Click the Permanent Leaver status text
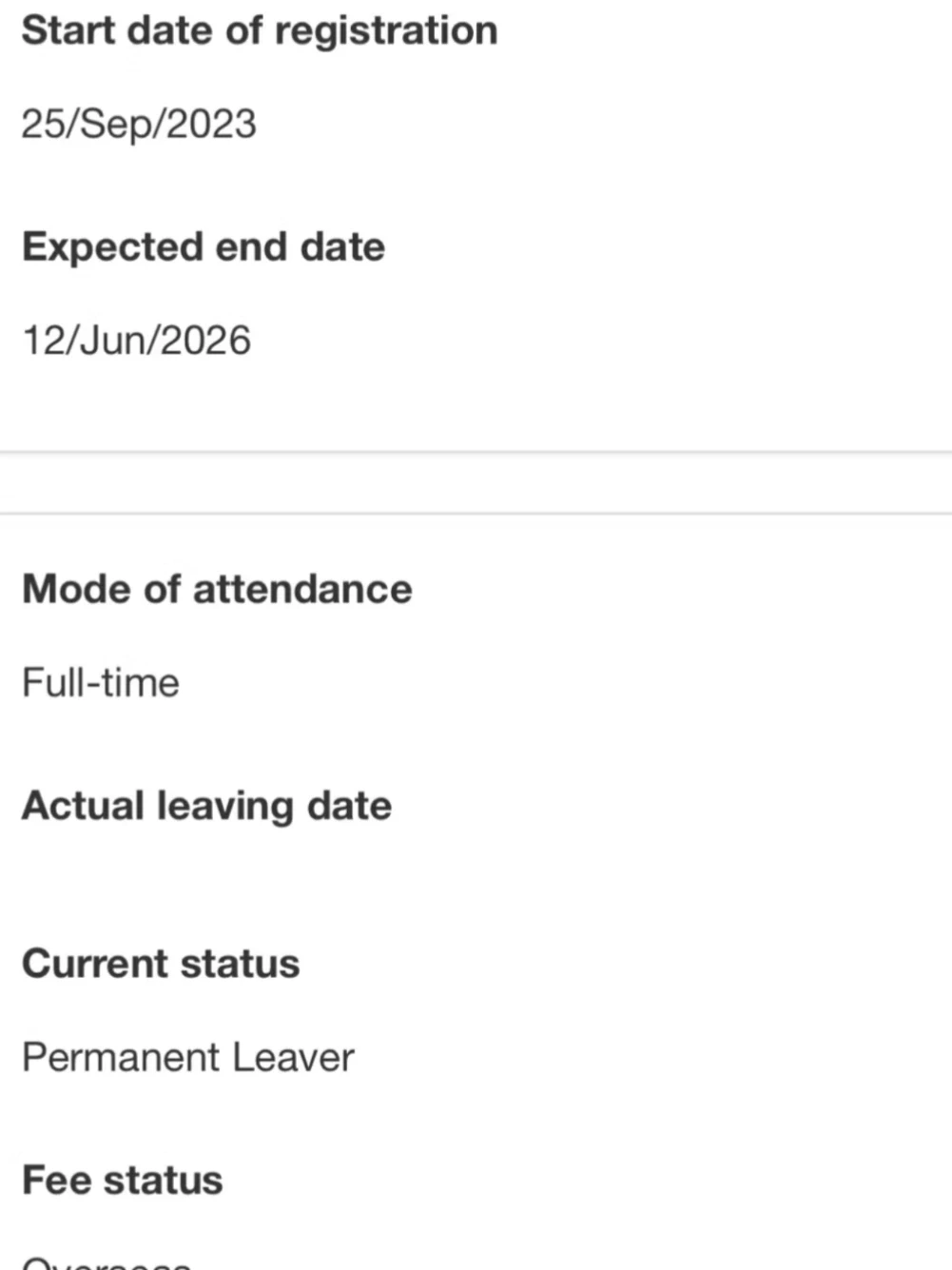The image size is (952, 1270). [188, 1057]
